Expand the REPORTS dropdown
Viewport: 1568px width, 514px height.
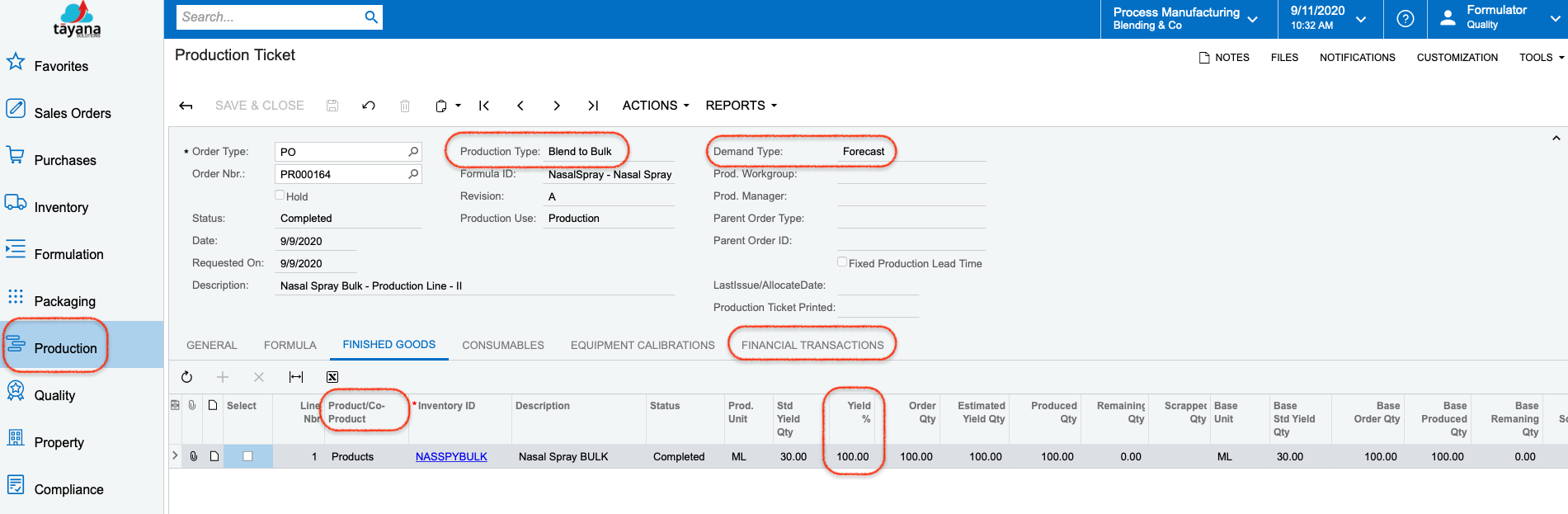741,106
